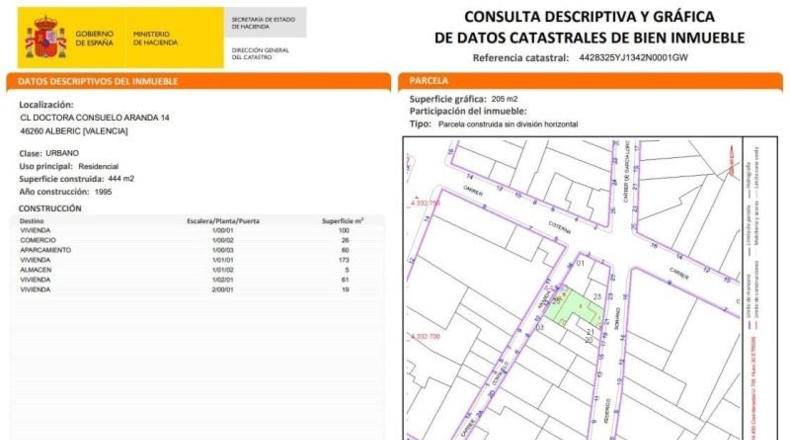
Task: Click the address CL Doctora Consuelo Aranda 14
Action: click(x=95, y=117)
